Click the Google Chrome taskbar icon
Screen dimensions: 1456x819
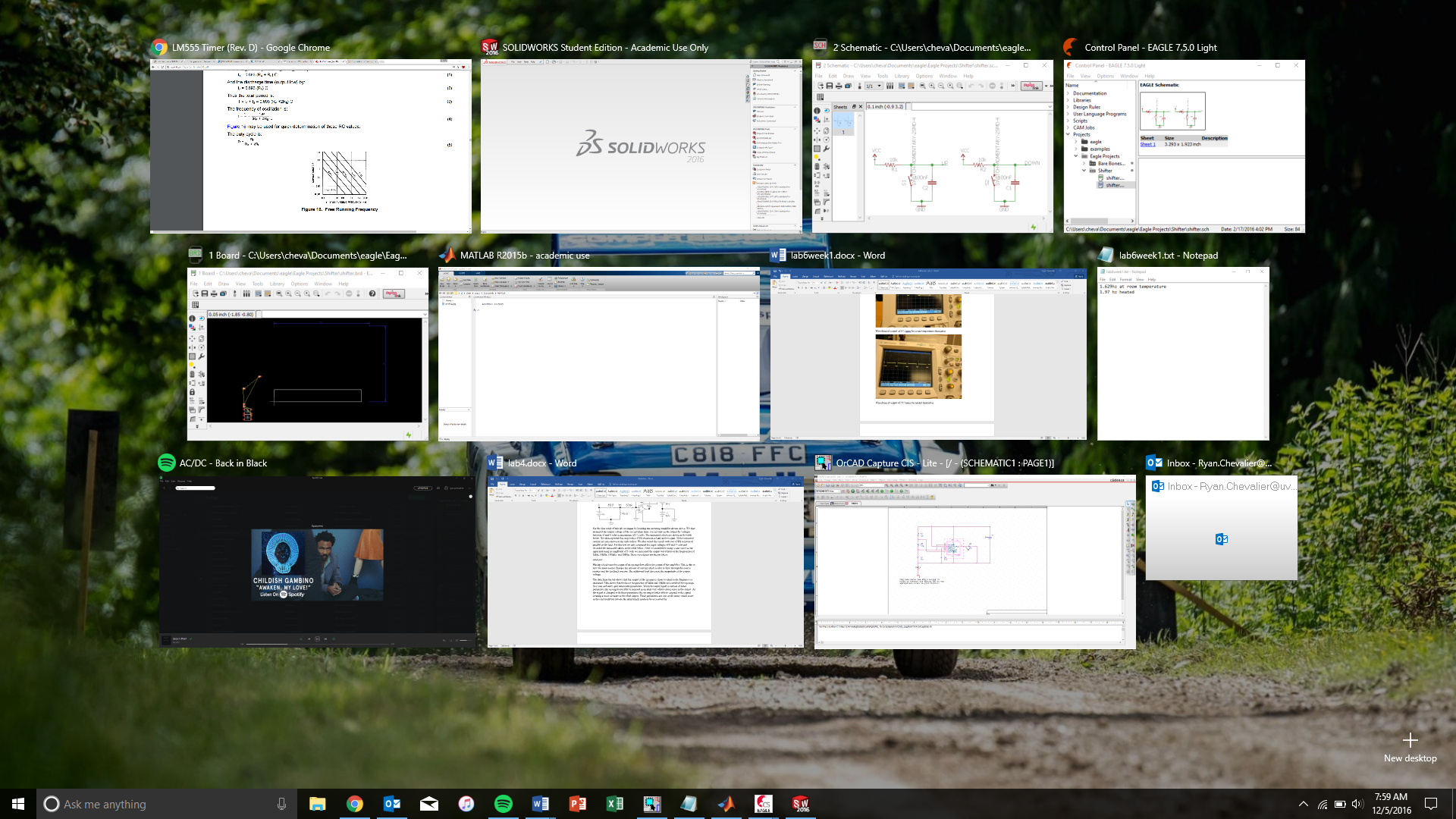coord(354,804)
